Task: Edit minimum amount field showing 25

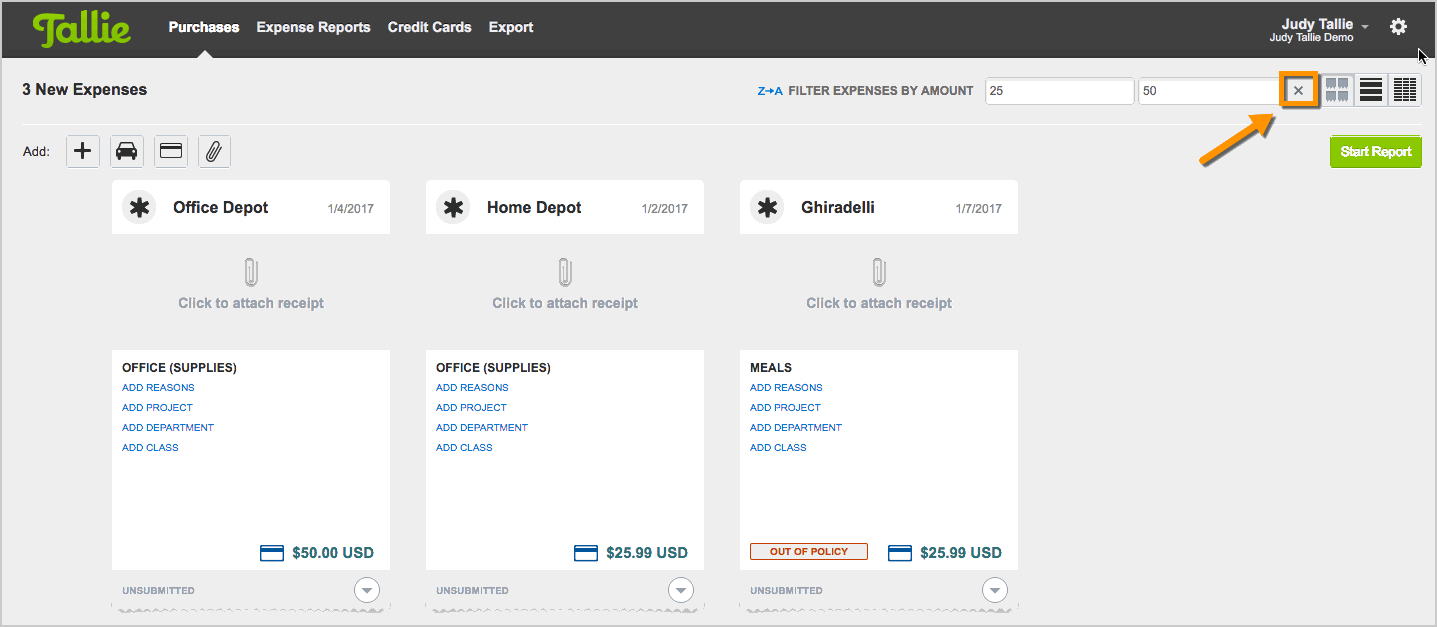Action: click(x=1060, y=90)
